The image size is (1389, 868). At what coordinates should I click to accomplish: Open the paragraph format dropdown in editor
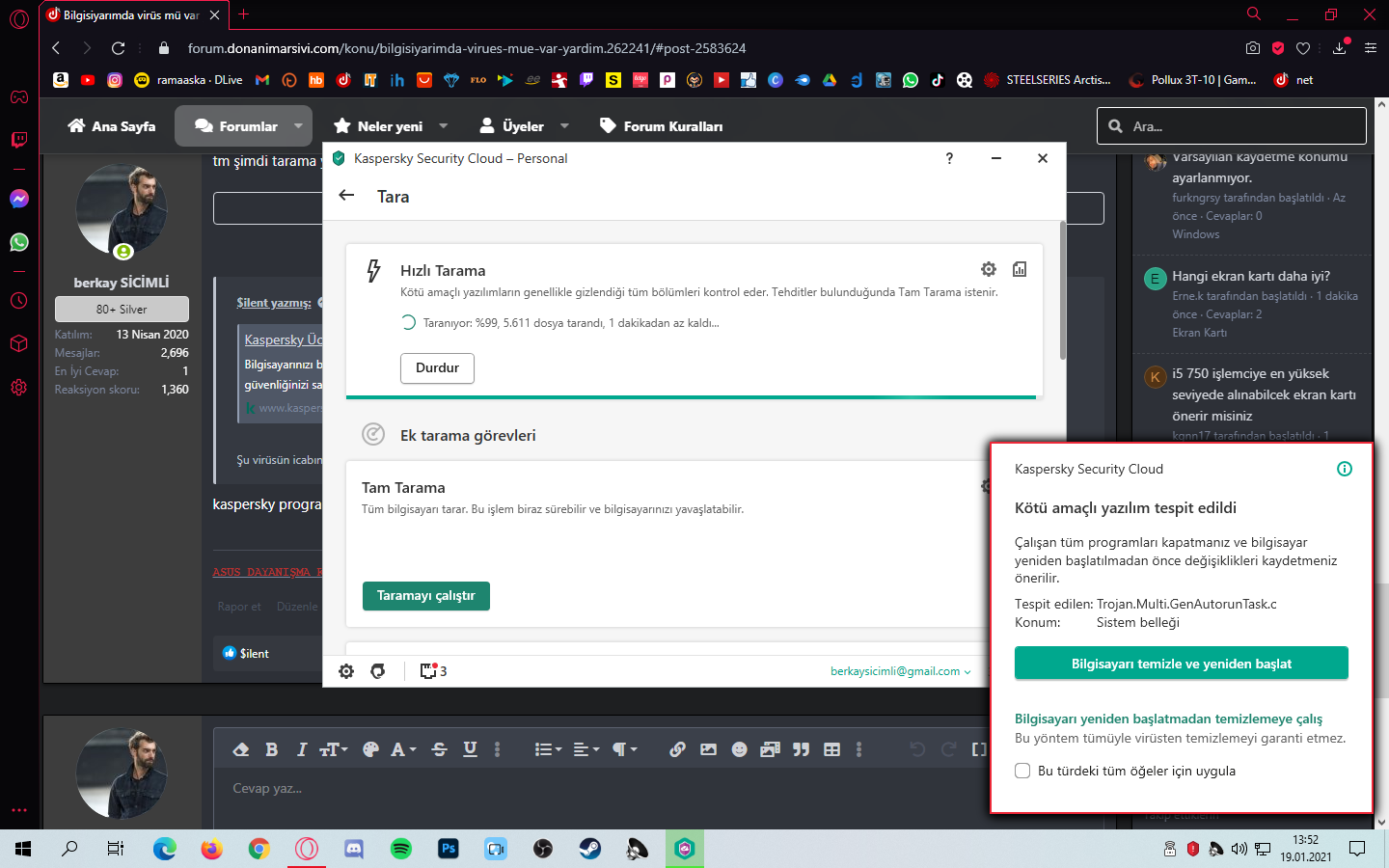point(624,749)
